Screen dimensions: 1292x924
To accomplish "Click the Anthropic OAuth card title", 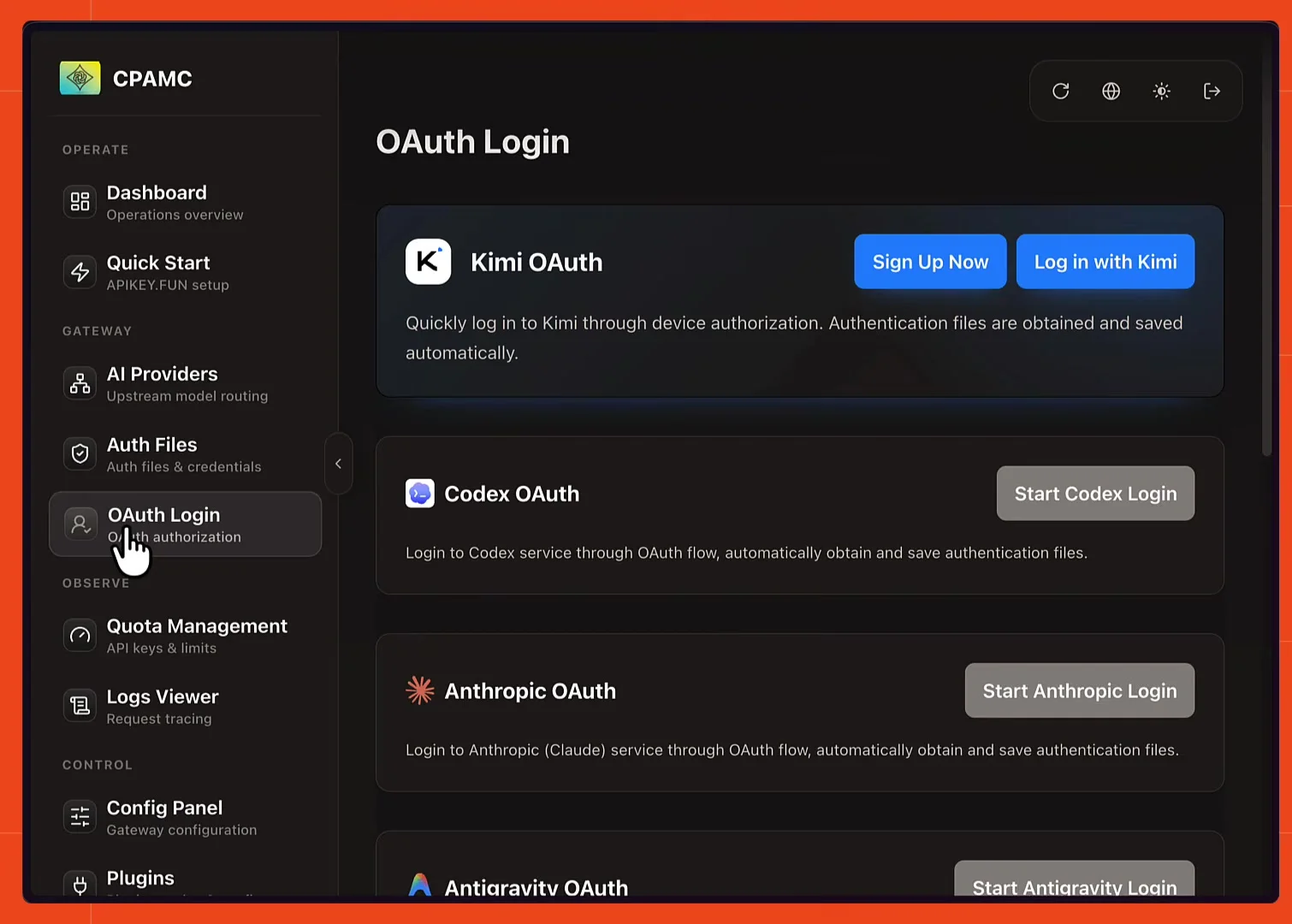I will coord(530,690).
